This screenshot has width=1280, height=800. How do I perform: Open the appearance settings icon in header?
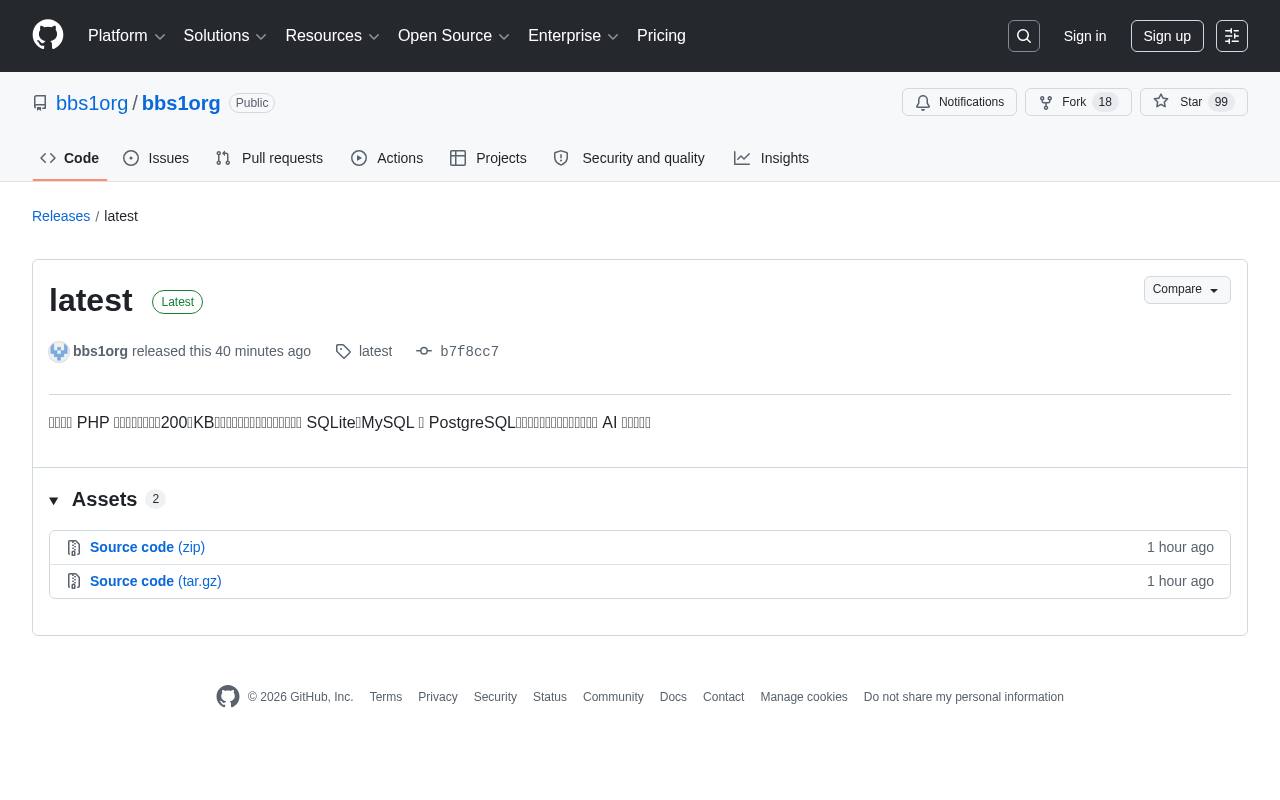(x=1232, y=36)
